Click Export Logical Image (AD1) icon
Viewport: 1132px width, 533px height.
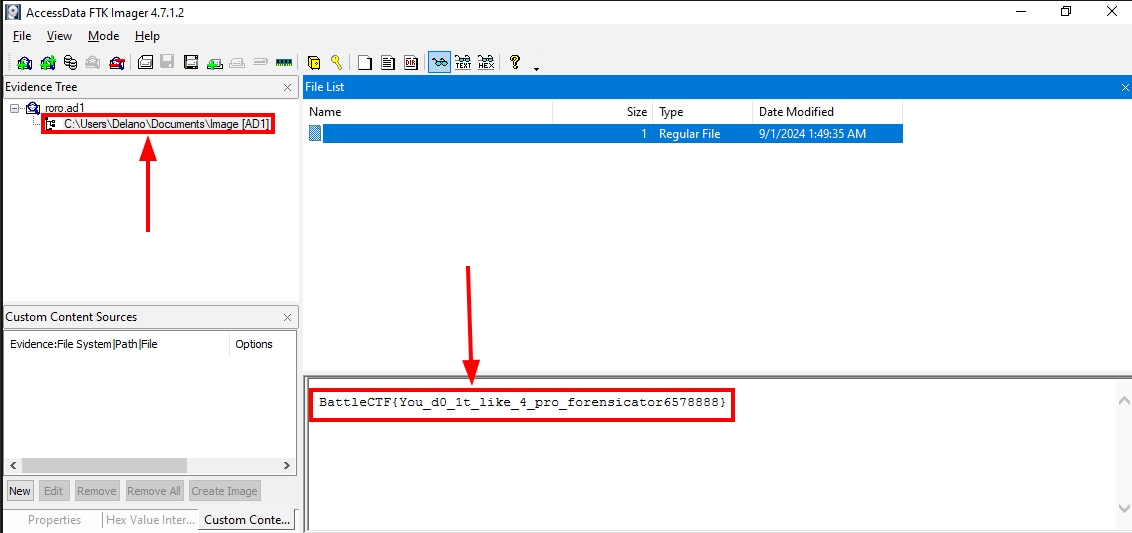click(191, 63)
